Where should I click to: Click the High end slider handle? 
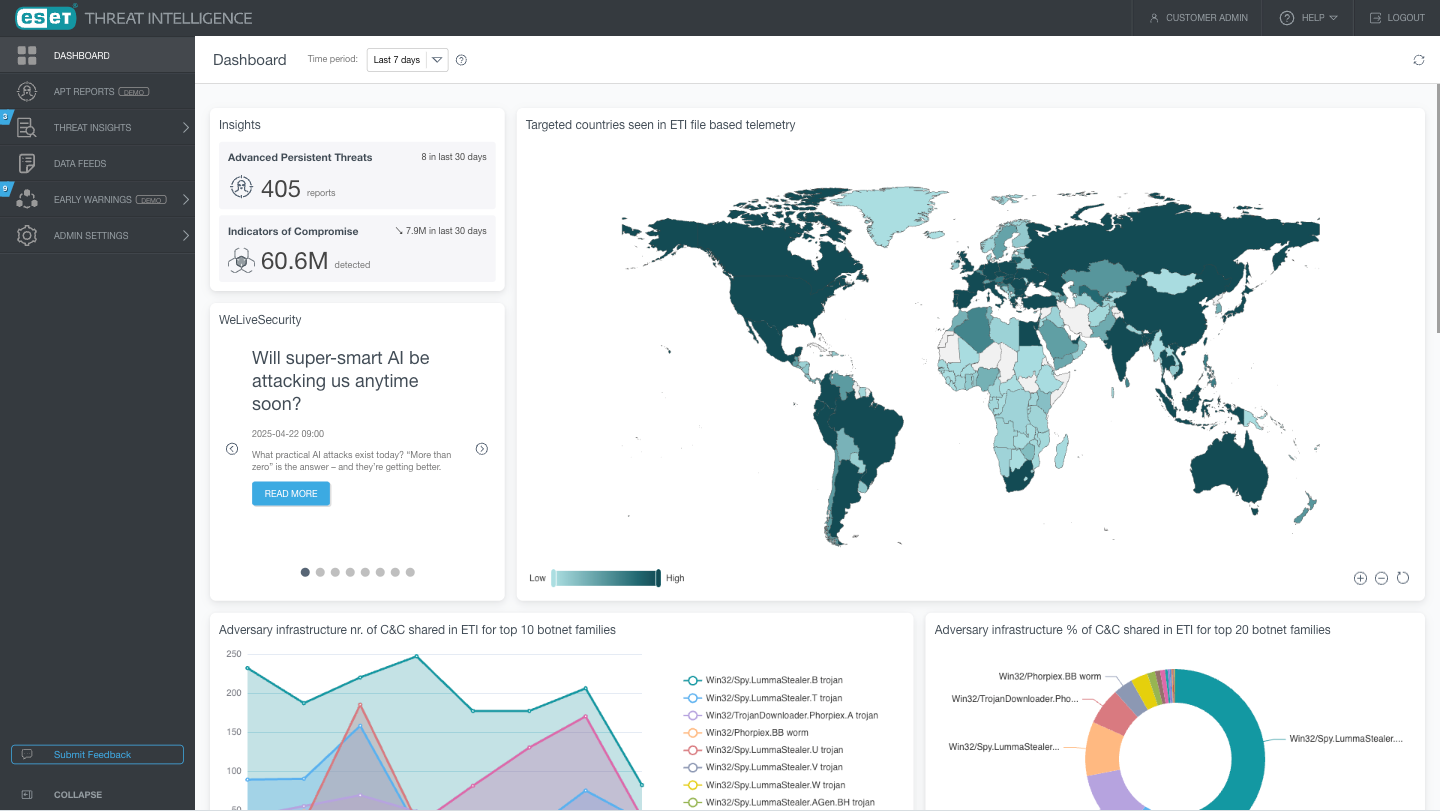tap(658, 578)
